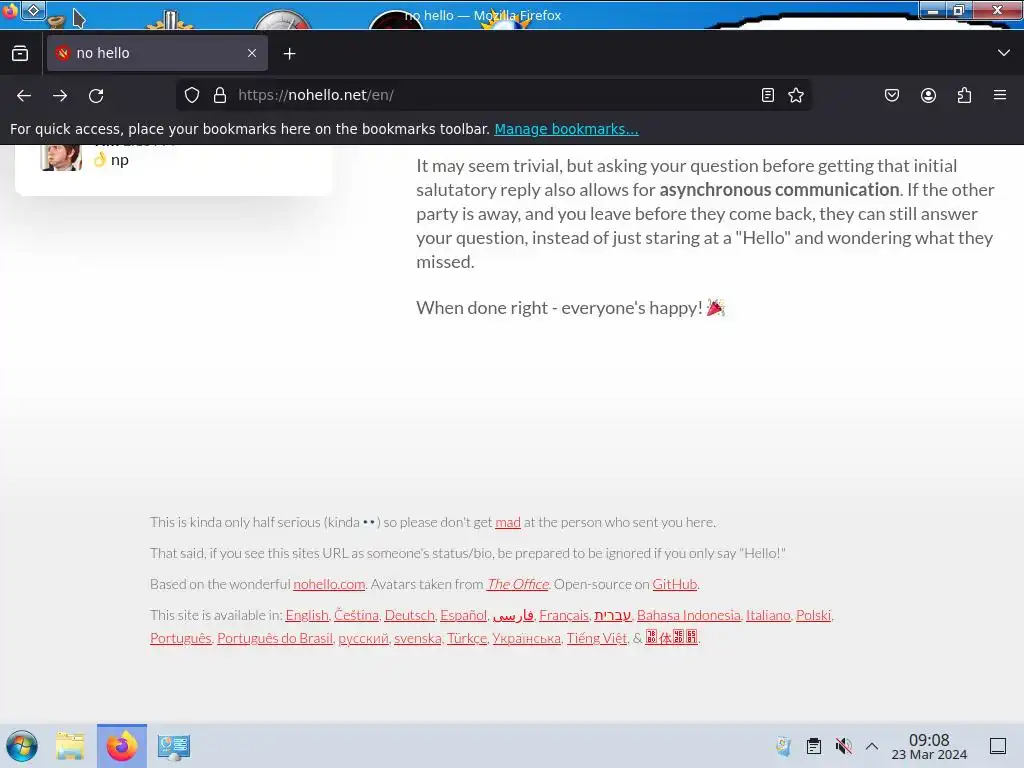1024x768 pixels.
Task: Open nohello.com link
Action: (x=329, y=584)
